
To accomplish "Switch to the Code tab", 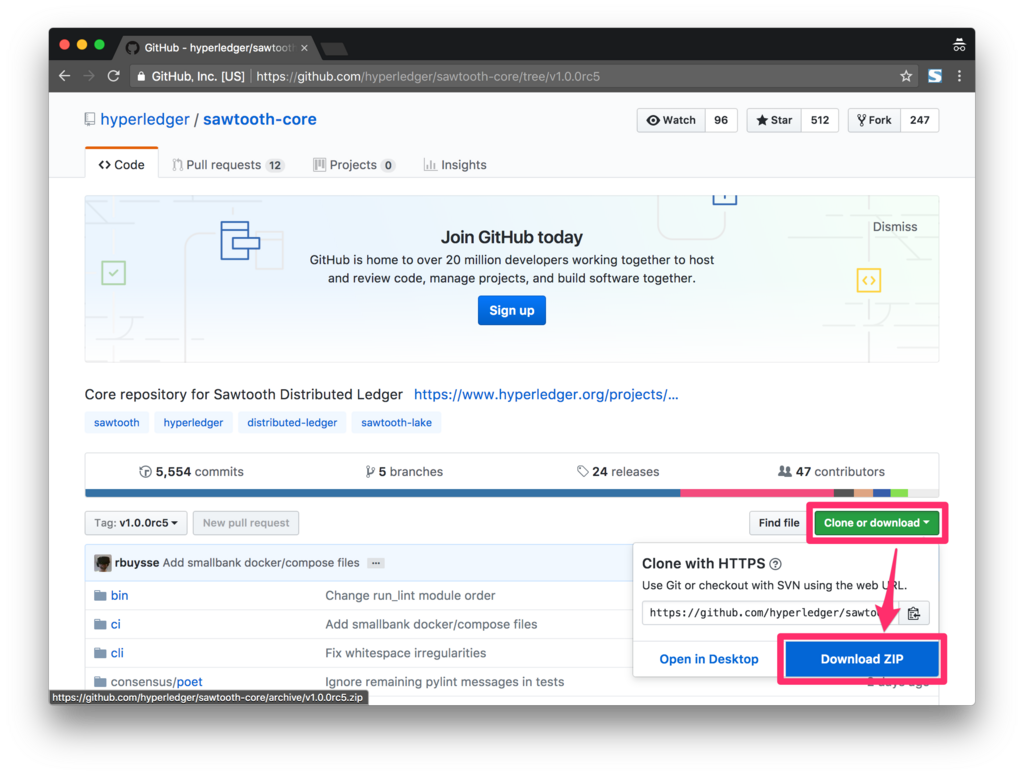I will 121,165.
